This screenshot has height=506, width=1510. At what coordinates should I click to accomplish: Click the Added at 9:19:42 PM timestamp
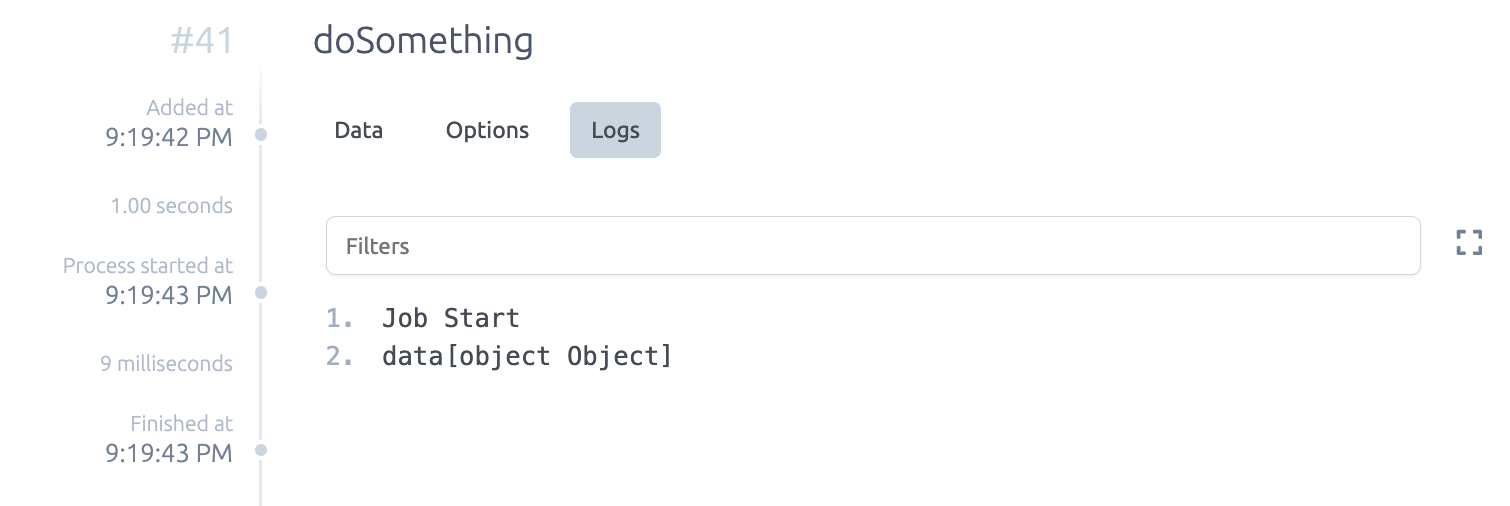[169, 137]
